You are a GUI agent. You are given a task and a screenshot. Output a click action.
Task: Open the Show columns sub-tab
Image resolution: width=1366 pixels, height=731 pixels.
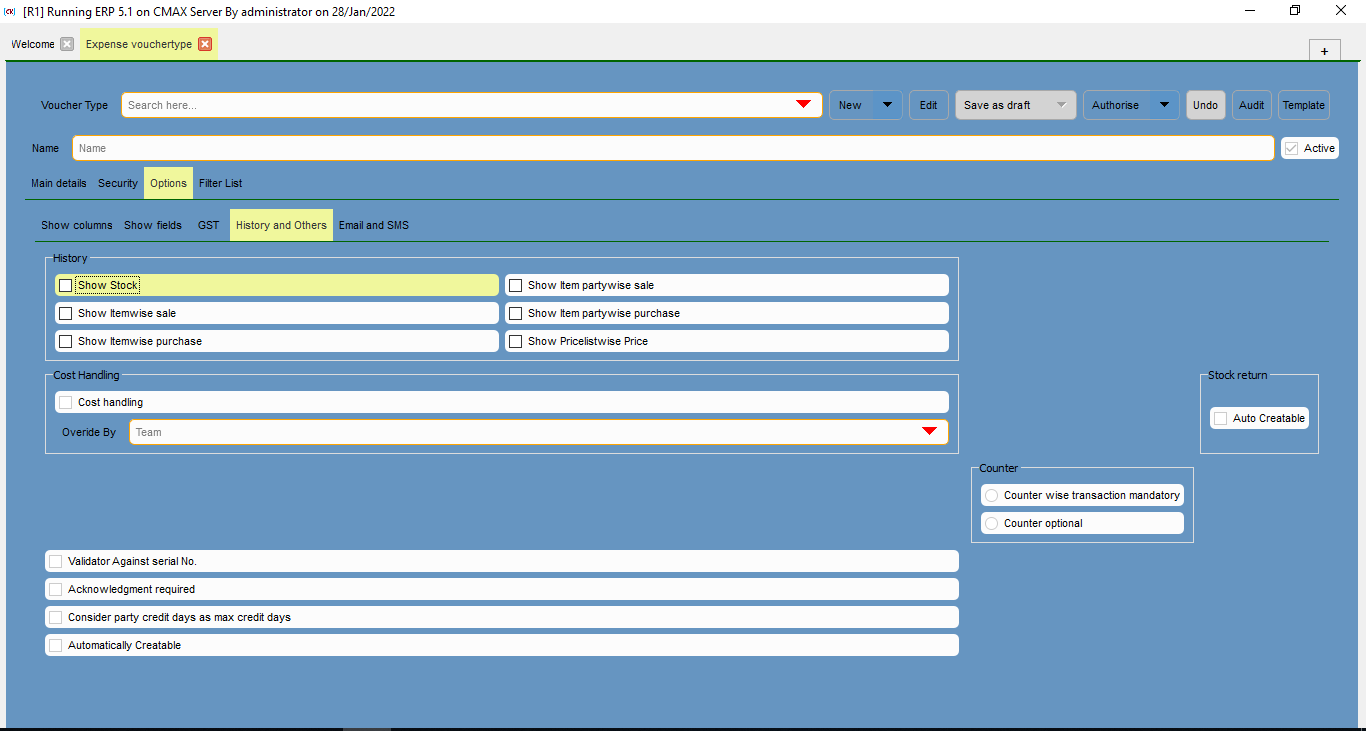point(77,225)
